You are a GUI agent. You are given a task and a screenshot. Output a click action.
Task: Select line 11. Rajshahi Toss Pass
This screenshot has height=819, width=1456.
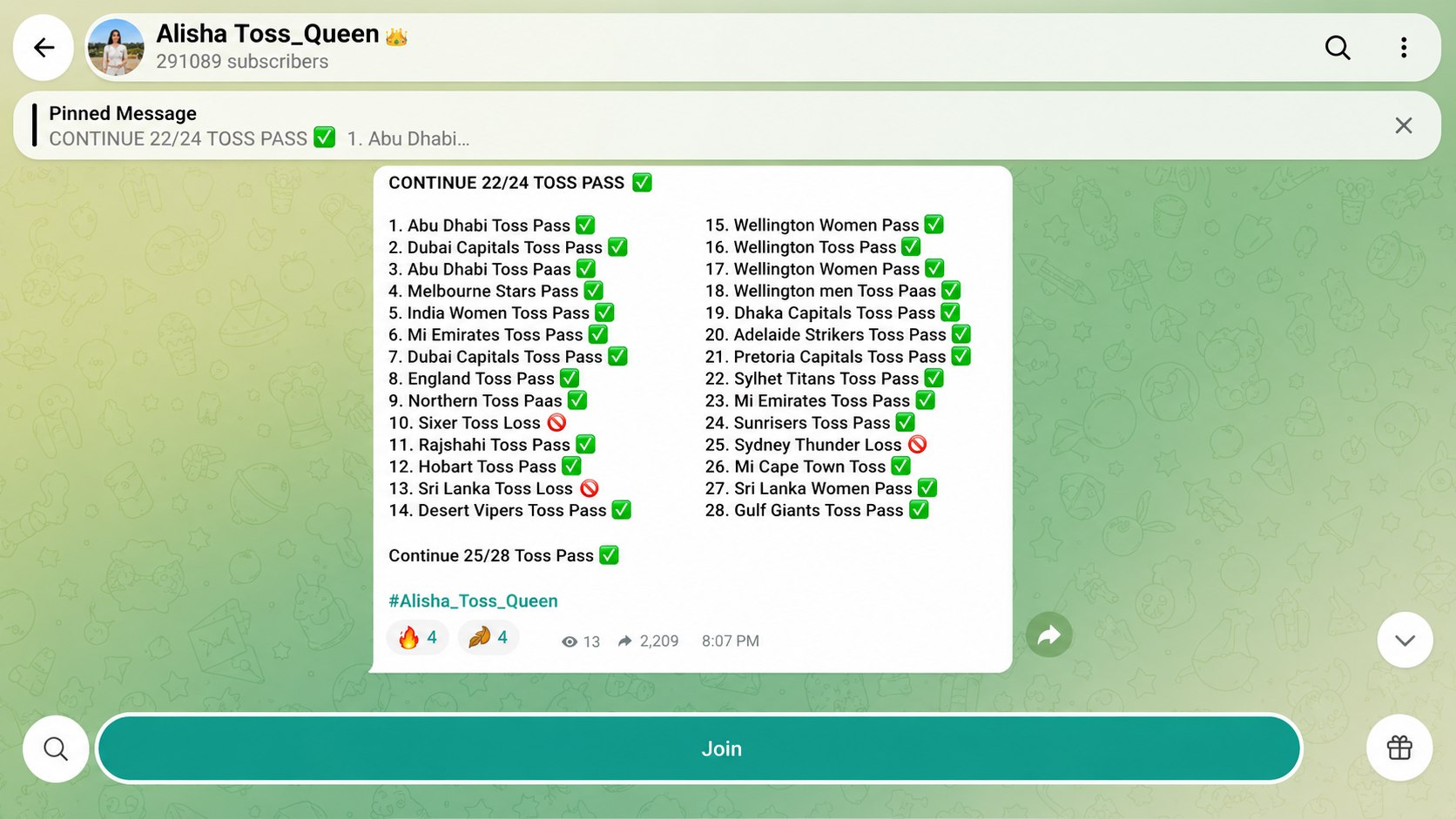[x=492, y=445]
